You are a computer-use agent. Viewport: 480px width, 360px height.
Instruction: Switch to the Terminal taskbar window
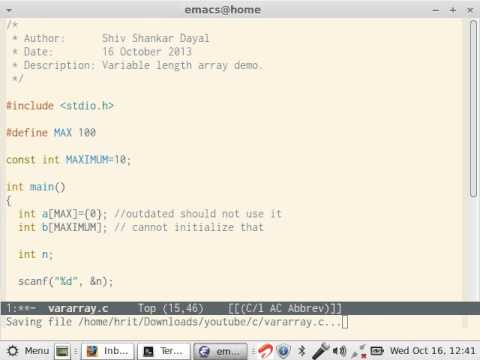pos(164,351)
